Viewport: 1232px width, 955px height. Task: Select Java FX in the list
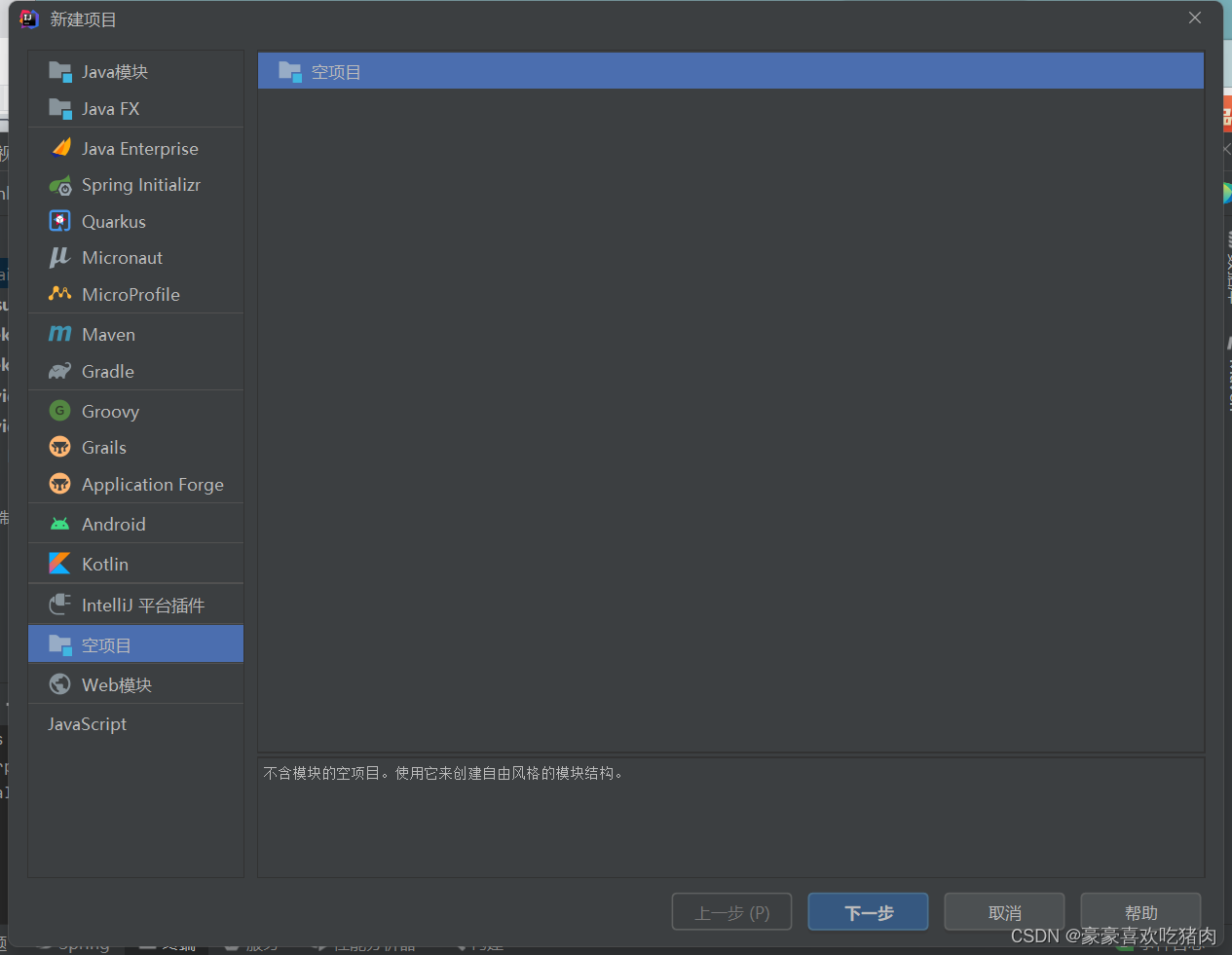pos(136,109)
